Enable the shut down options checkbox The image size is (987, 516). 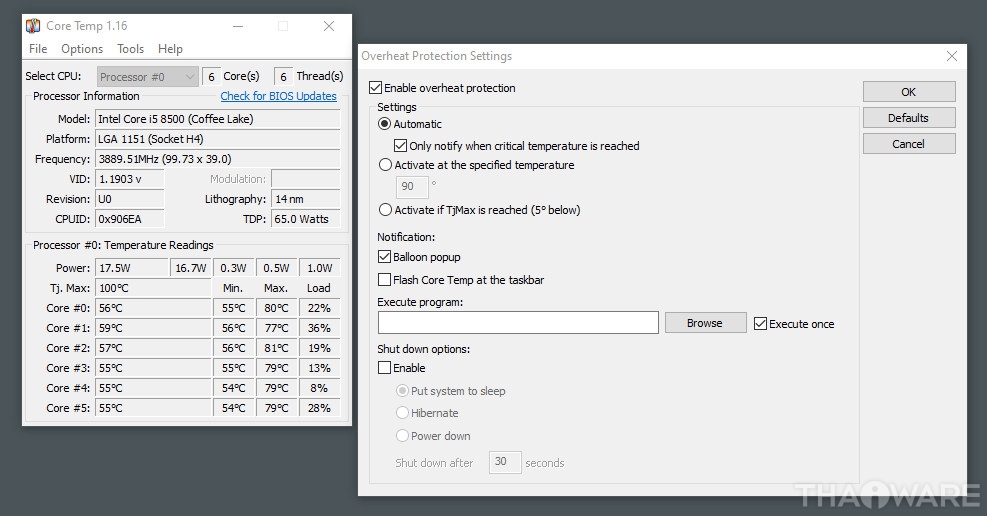click(385, 368)
